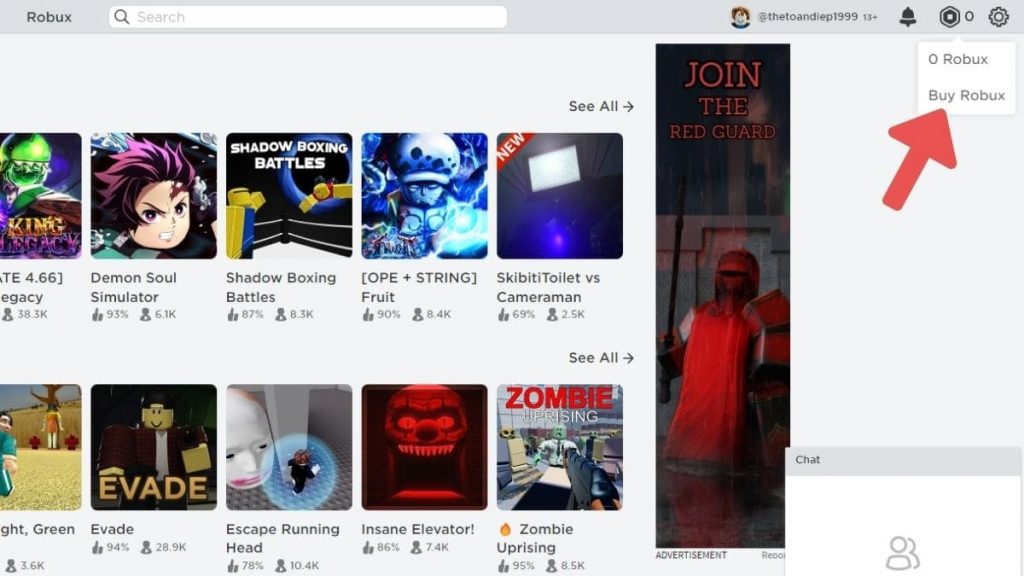Open the Robux tab in the top navigation
The image size is (1024, 576).
(49, 17)
